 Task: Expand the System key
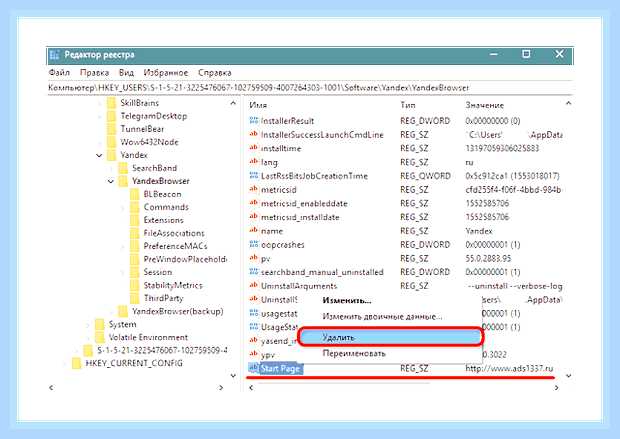point(87,325)
